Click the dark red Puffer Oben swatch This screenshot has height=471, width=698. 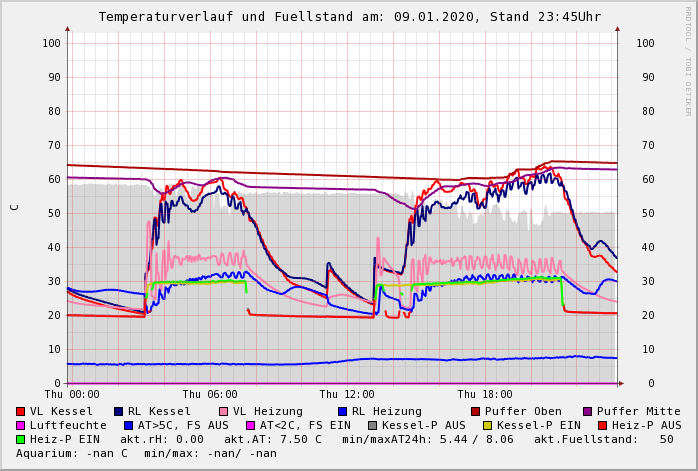476,411
